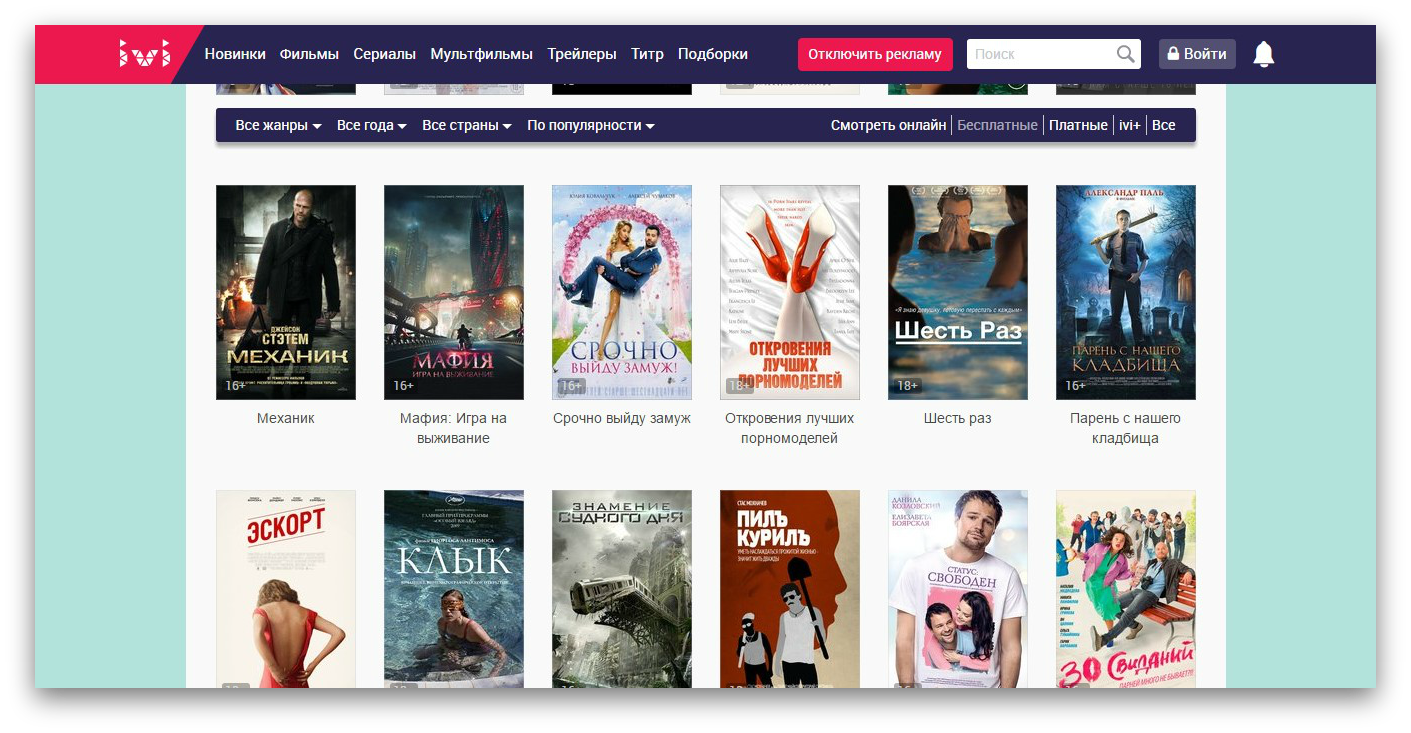Open the Механик movie poster

tap(286, 292)
